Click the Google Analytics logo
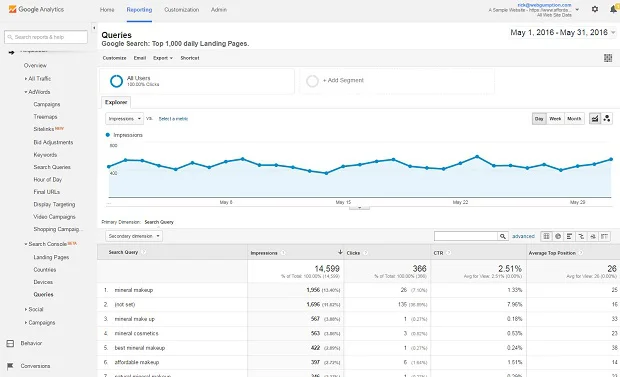Viewport: 620px width, 377px height. [x=36, y=9]
